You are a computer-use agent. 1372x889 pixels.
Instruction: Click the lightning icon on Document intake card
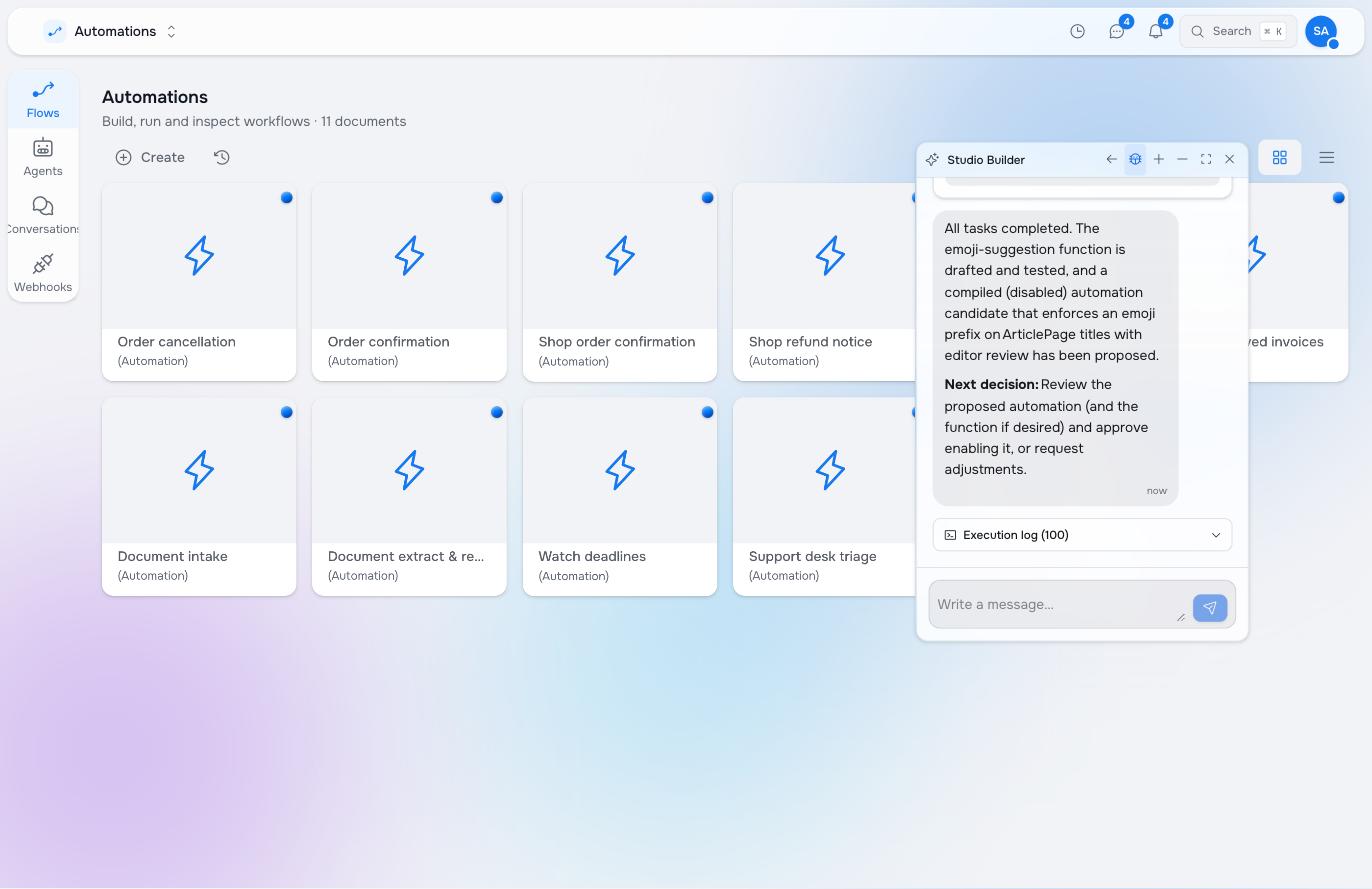[199, 470]
